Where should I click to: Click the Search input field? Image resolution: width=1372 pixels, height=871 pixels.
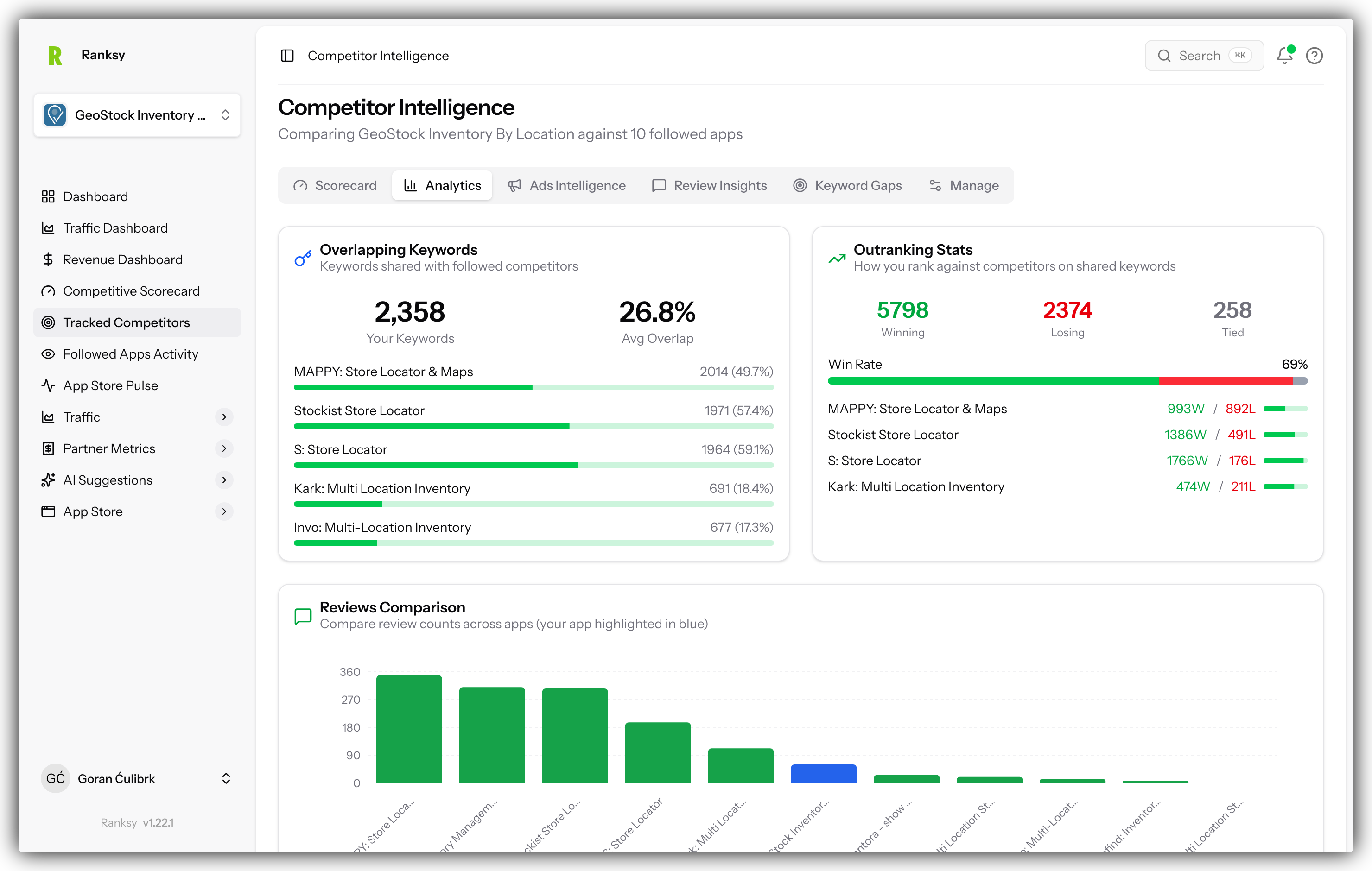tap(1204, 55)
